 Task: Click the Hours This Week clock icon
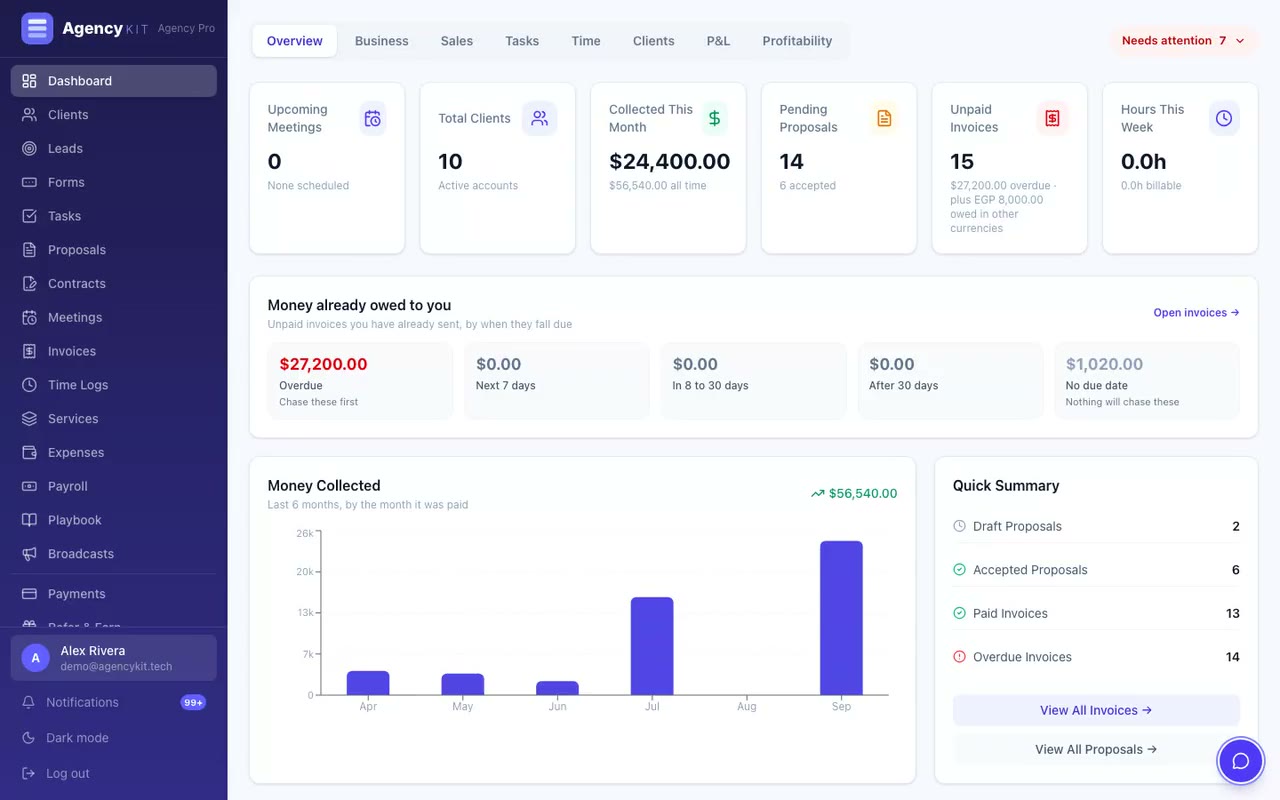1224,118
